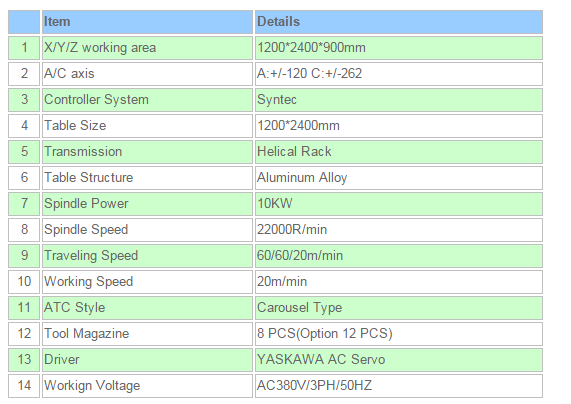Click the 'Carousel Type' value
The height and width of the screenshot is (404, 571).
pyautogui.click(x=399, y=308)
